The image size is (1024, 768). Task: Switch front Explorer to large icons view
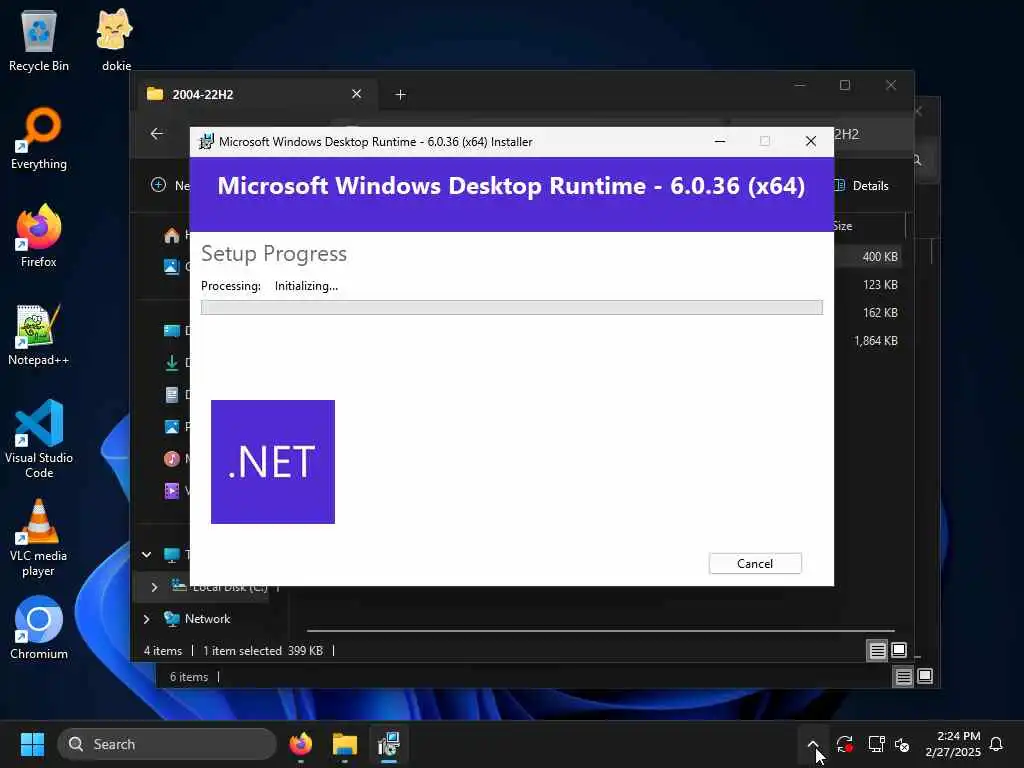tap(899, 650)
